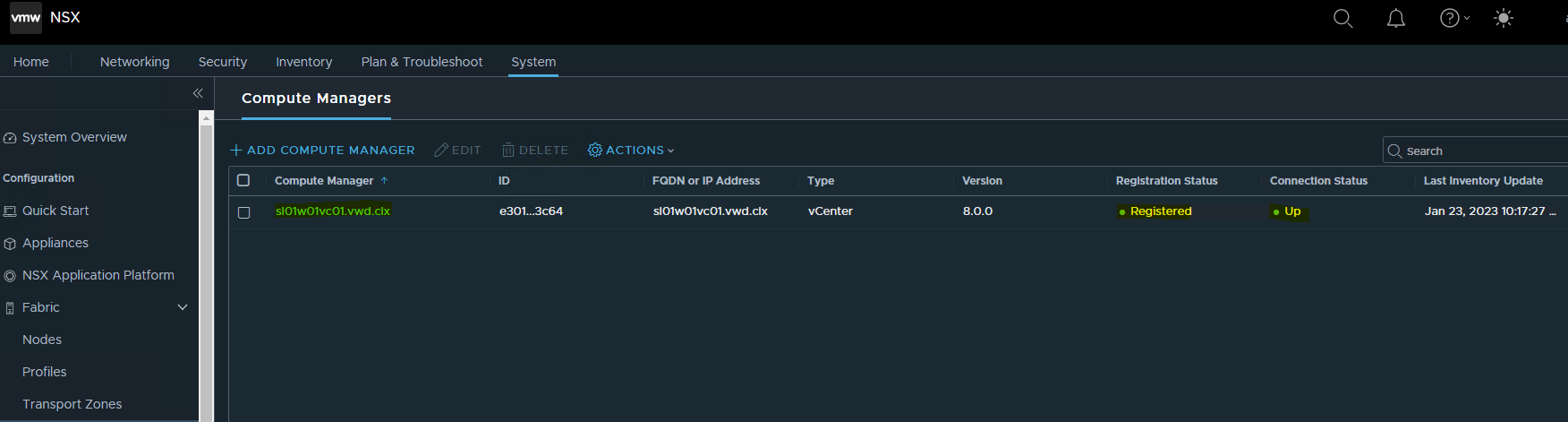1568x422 pixels.
Task: Open the sl01w01vc01.vwd.clx compute manager link
Action: click(x=333, y=211)
